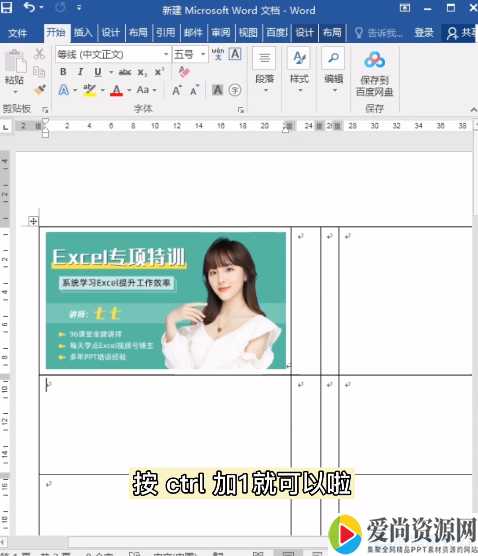This screenshot has width=478, height=556.
Task: Apply text effects A icon
Action: click(64, 90)
